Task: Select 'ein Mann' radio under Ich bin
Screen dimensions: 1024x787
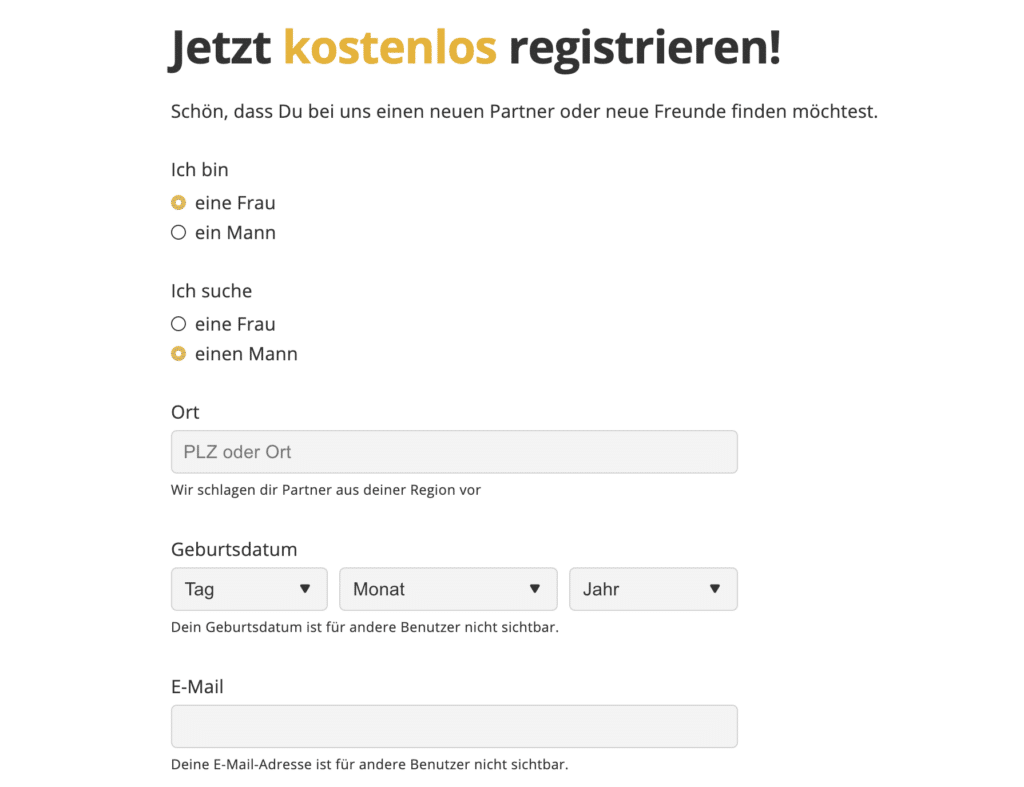Action: click(178, 233)
